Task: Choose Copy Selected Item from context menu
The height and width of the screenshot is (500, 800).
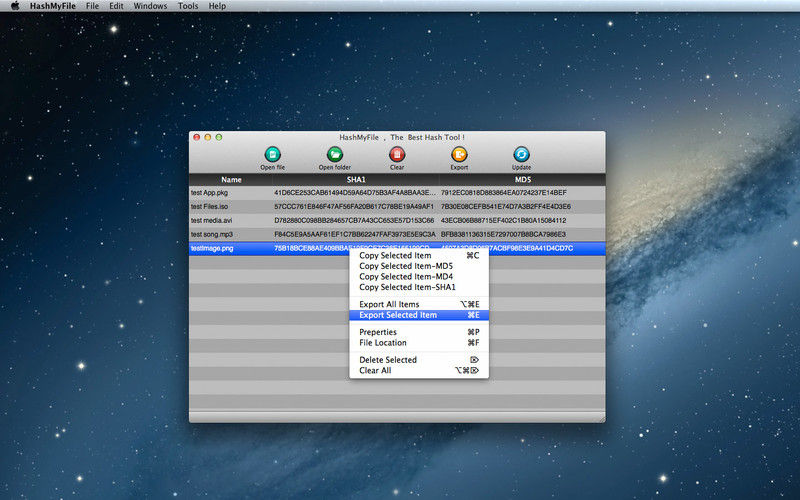Action: click(419, 255)
